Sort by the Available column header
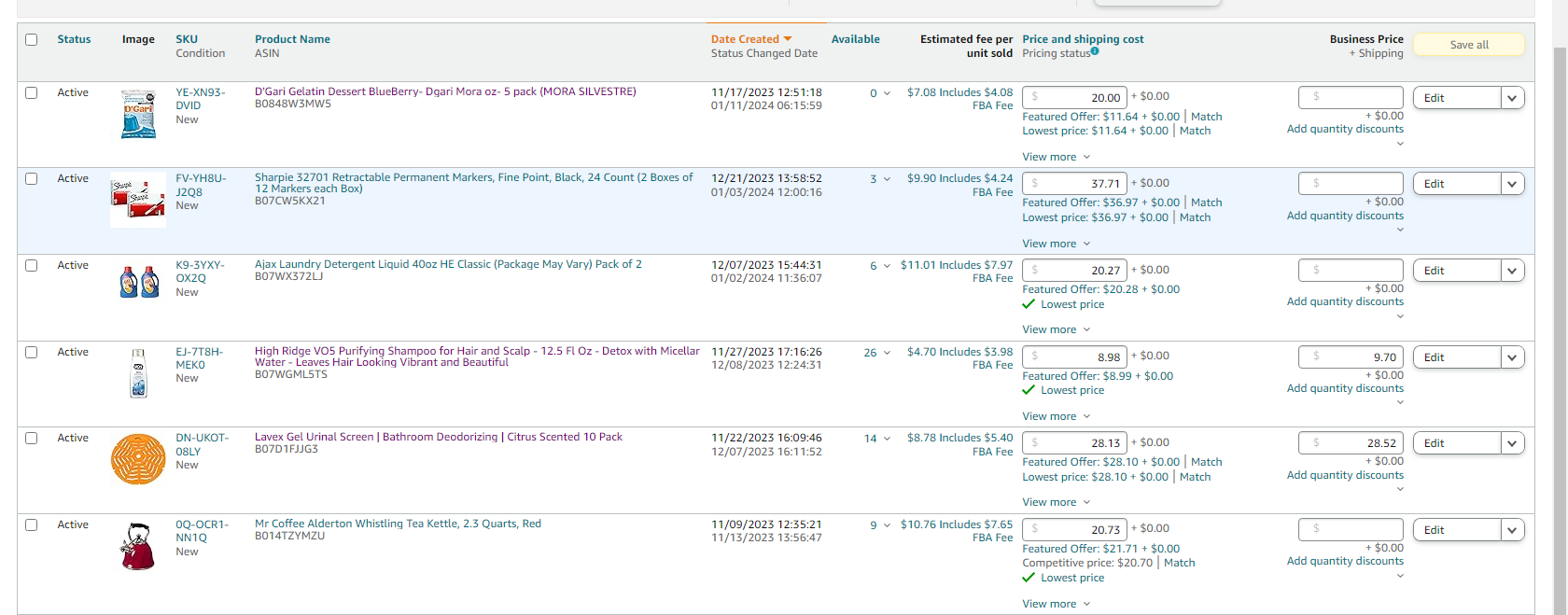Viewport: 1568px width, 615px height. 856,39
